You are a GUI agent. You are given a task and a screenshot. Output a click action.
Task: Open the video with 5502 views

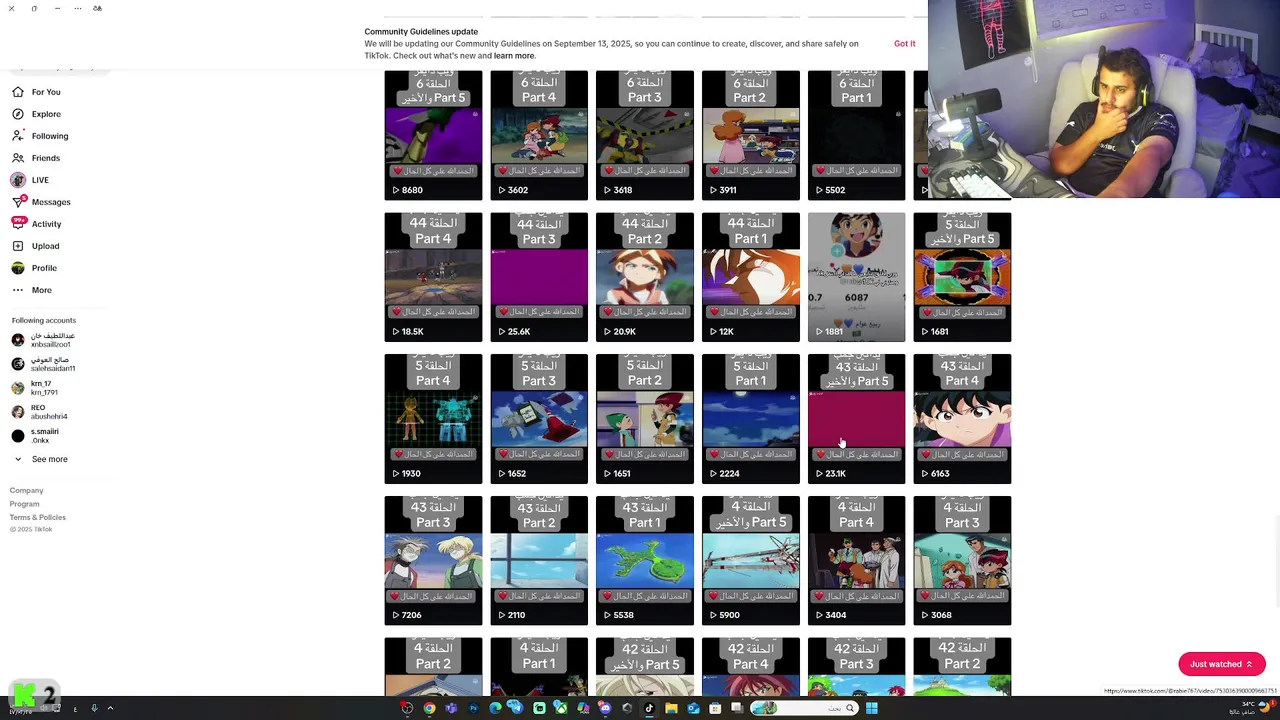[x=857, y=135]
